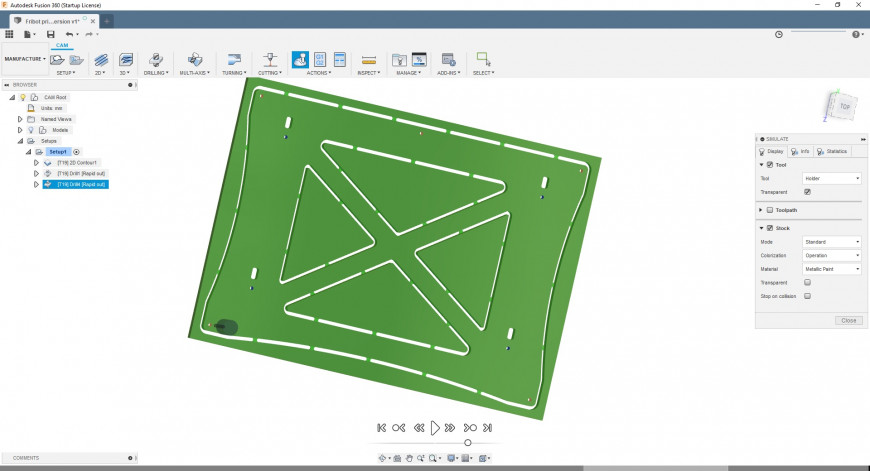Viewport: 870px width, 471px height.
Task: Enable the Toolpath checkbox
Action: pyautogui.click(x=770, y=210)
